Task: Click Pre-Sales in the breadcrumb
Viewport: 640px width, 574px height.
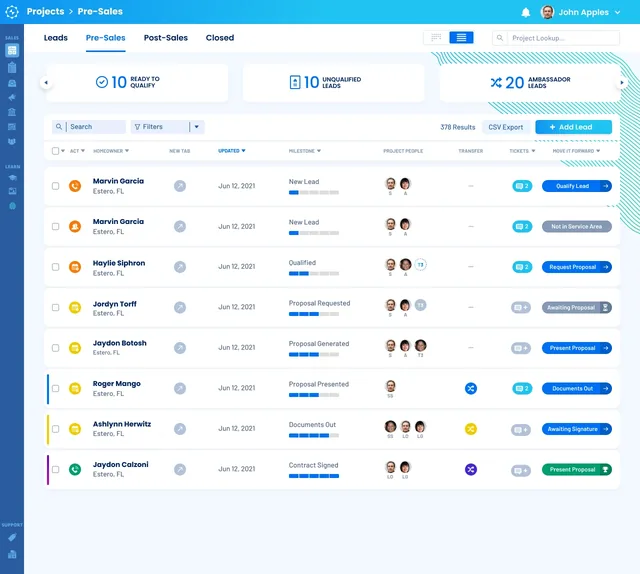Action: tap(100, 11)
